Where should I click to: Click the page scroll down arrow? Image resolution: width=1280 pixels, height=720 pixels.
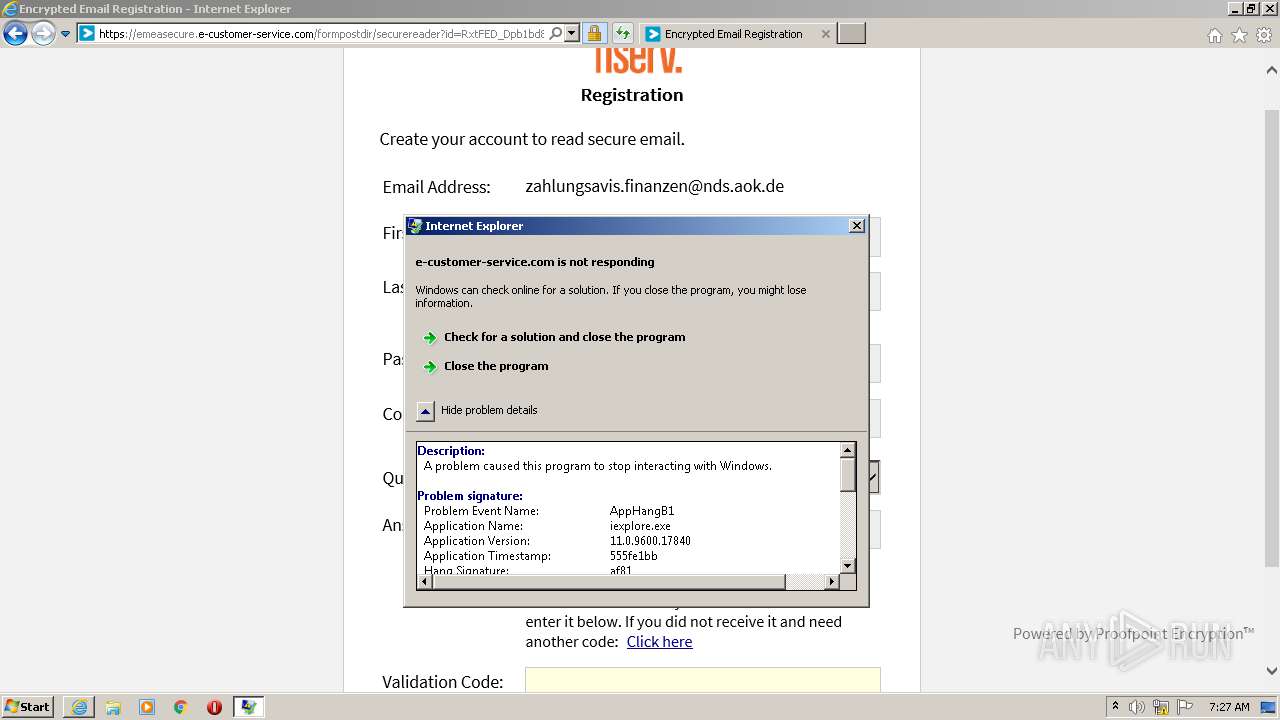coord(1272,671)
